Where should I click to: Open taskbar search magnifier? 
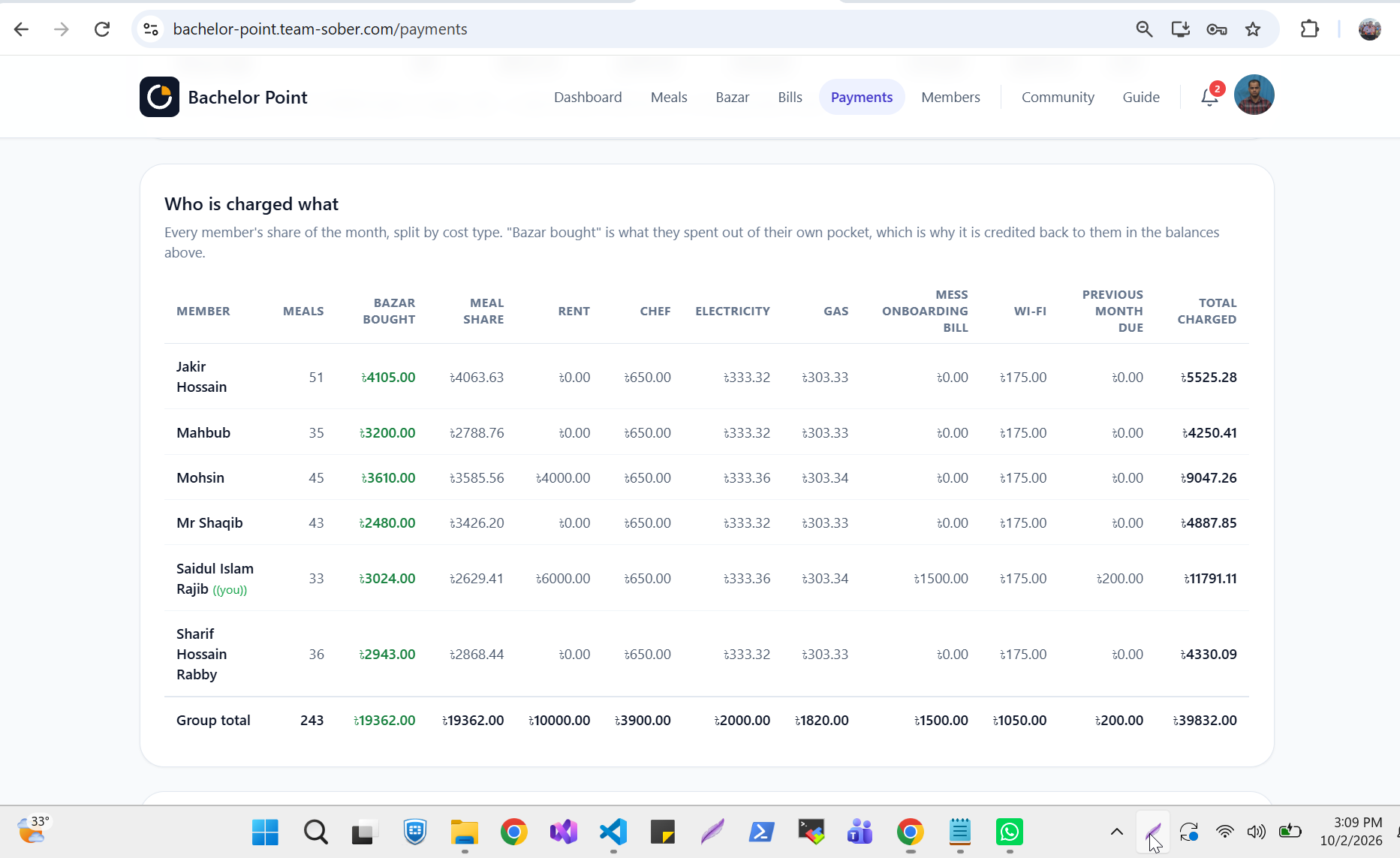[315, 832]
